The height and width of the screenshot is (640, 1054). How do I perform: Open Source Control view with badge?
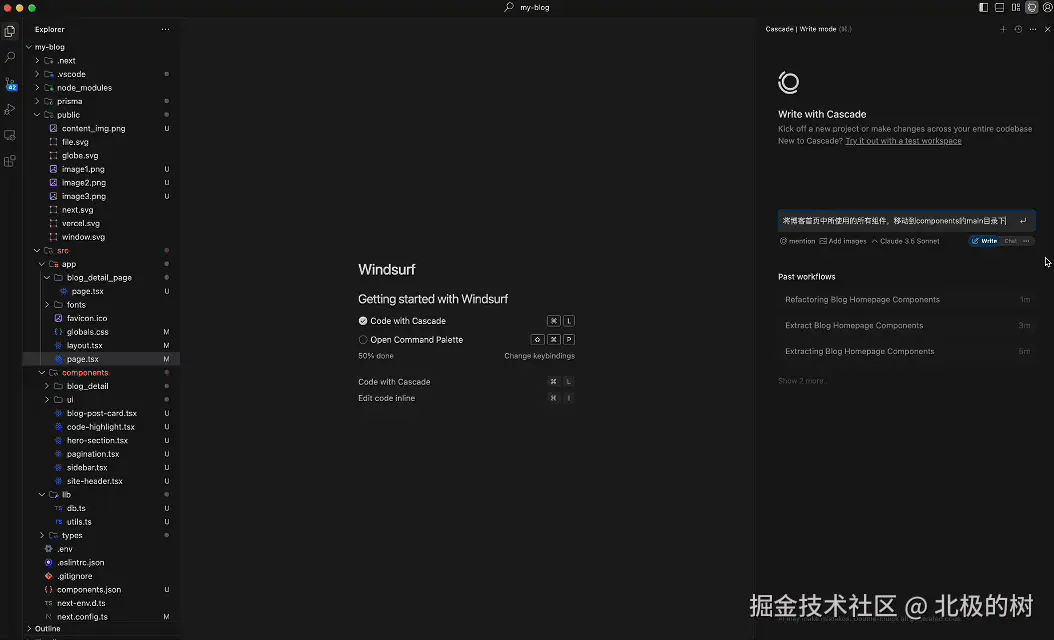click(x=10, y=84)
